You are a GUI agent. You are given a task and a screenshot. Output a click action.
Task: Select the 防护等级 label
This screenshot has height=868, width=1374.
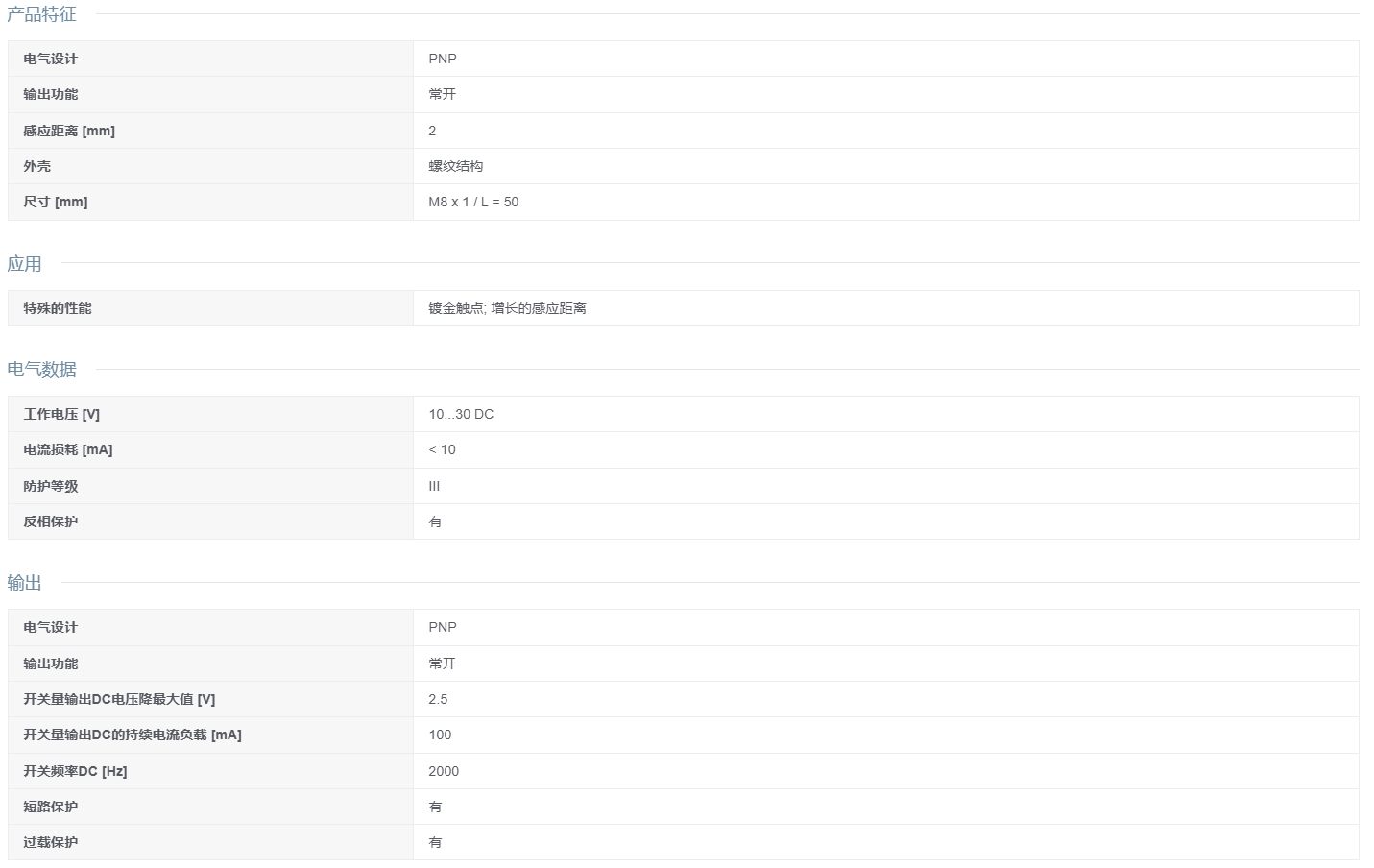50,486
